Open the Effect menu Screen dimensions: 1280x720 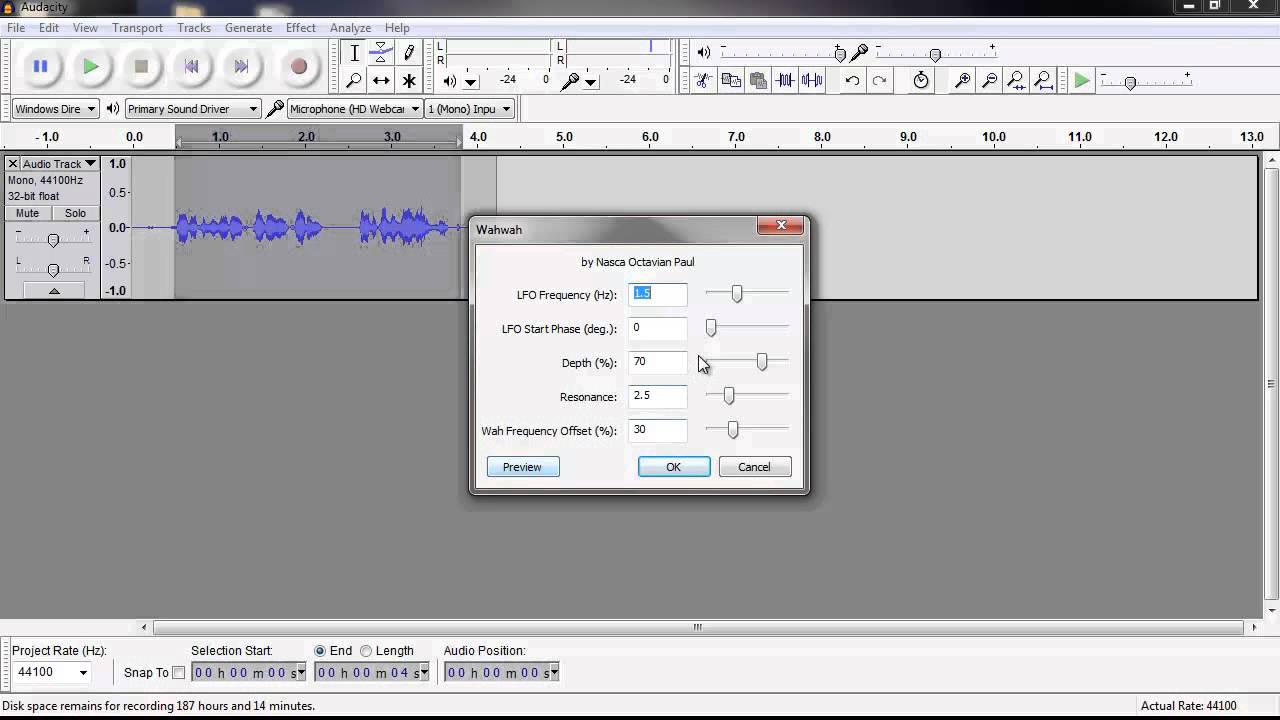(300, 28)
